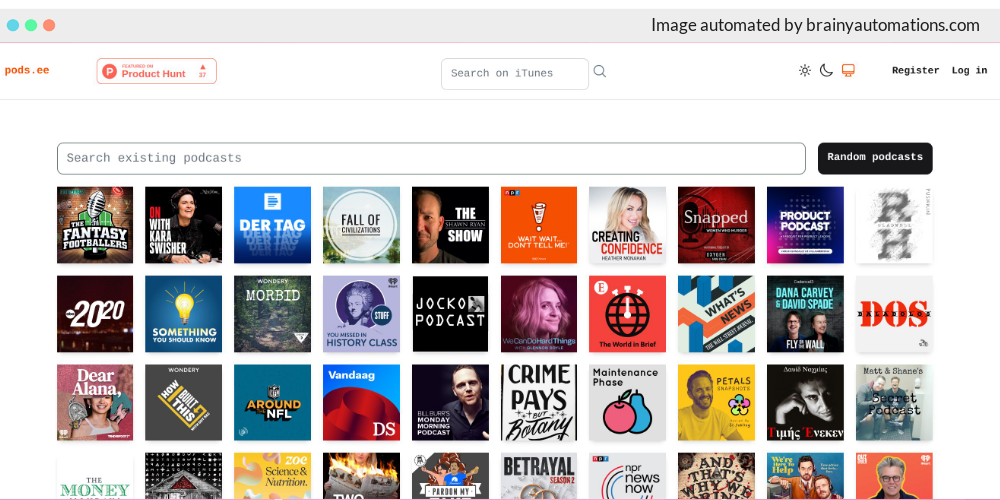Screen dimensions: 1000x500
Task: Open The World in Brief podcast
Action: (628, 314)
